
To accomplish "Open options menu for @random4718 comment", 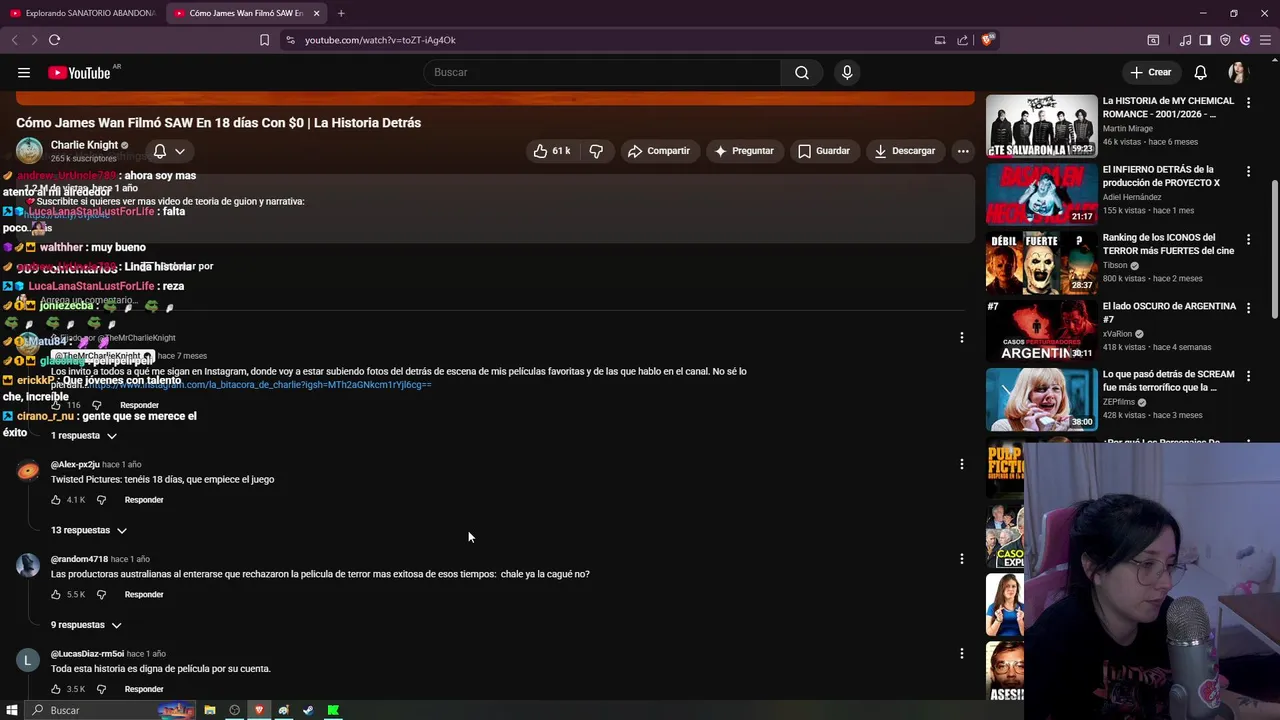I will pyautogui.click(x=962, y=559).
